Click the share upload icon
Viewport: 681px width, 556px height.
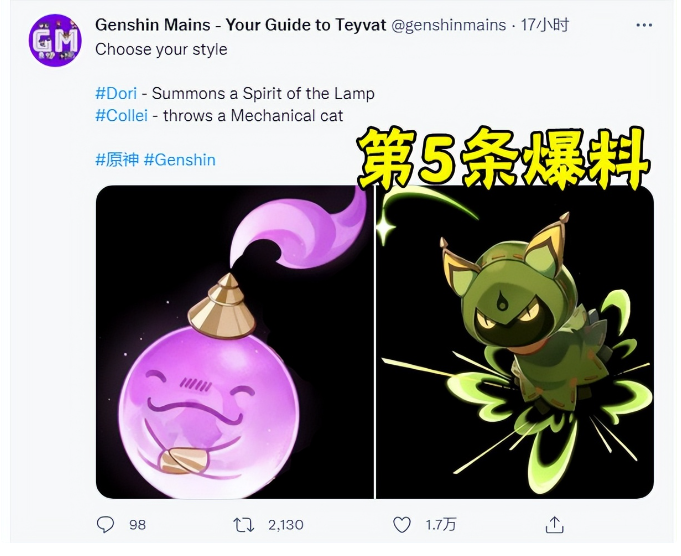pyautogui.click(x=555, y=525)
